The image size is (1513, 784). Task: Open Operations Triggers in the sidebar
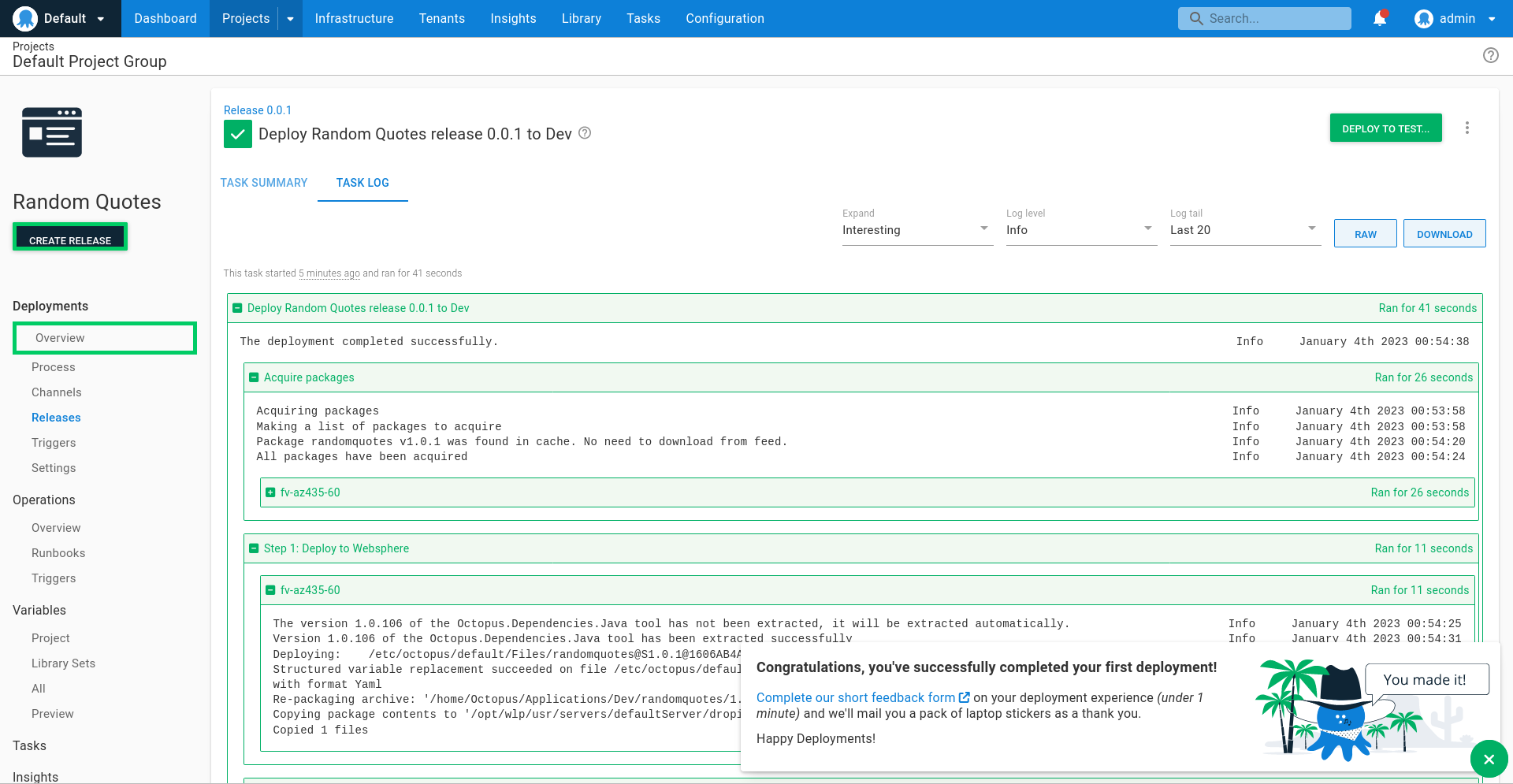tap(54, 578)
